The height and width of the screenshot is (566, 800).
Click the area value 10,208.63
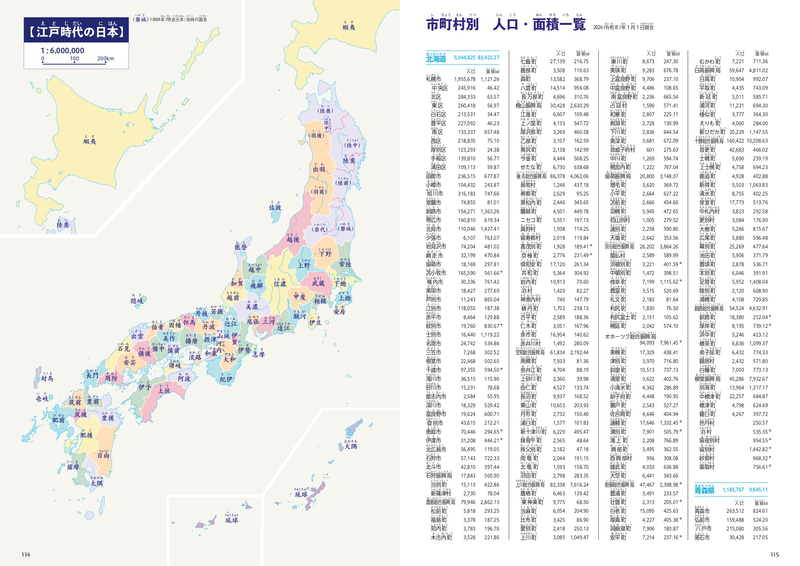[757, 141]
